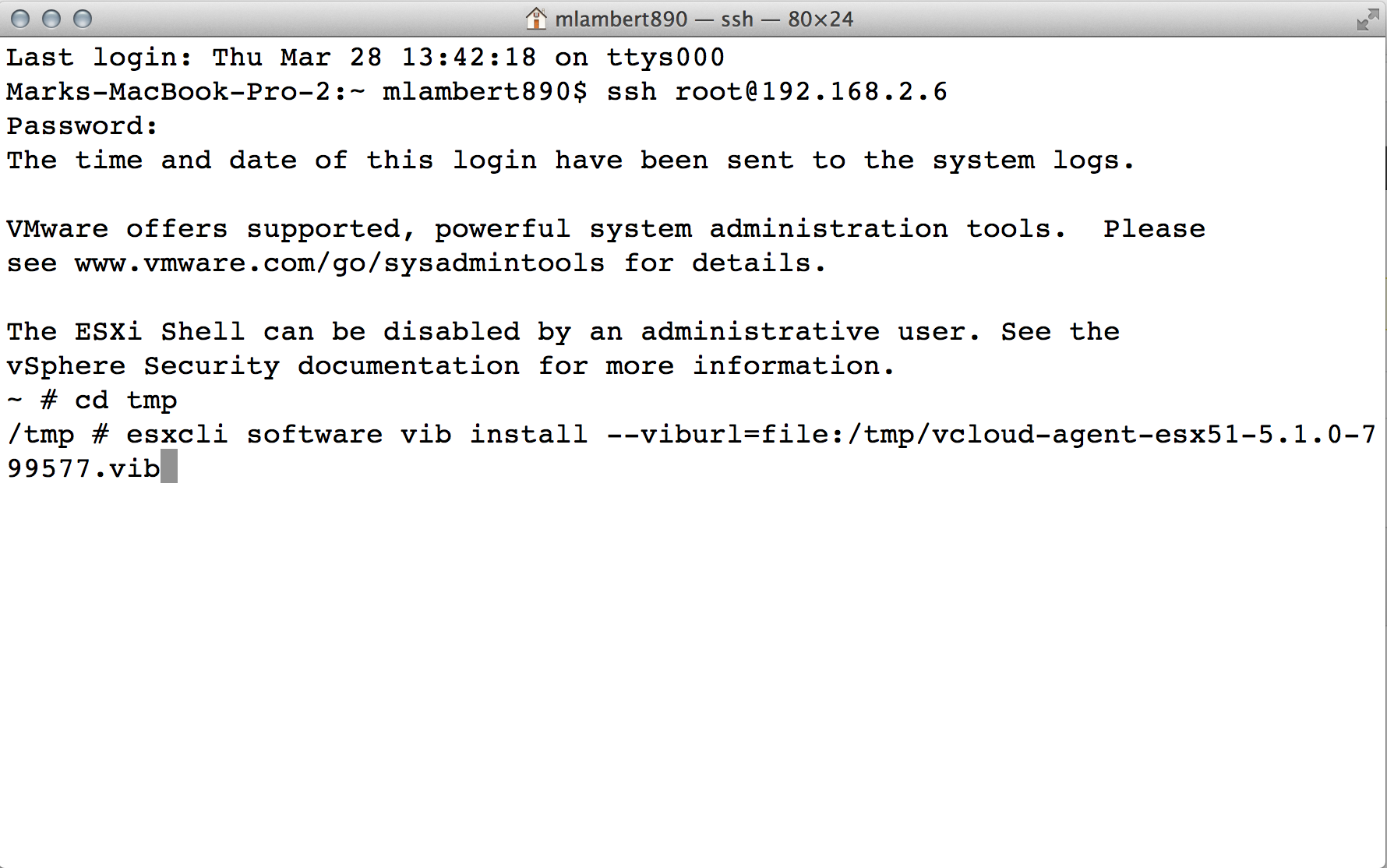The width and height of the screenshot is (1387, 868).
Task: Click the home folder icon in title bar
Action: [536, 18]
